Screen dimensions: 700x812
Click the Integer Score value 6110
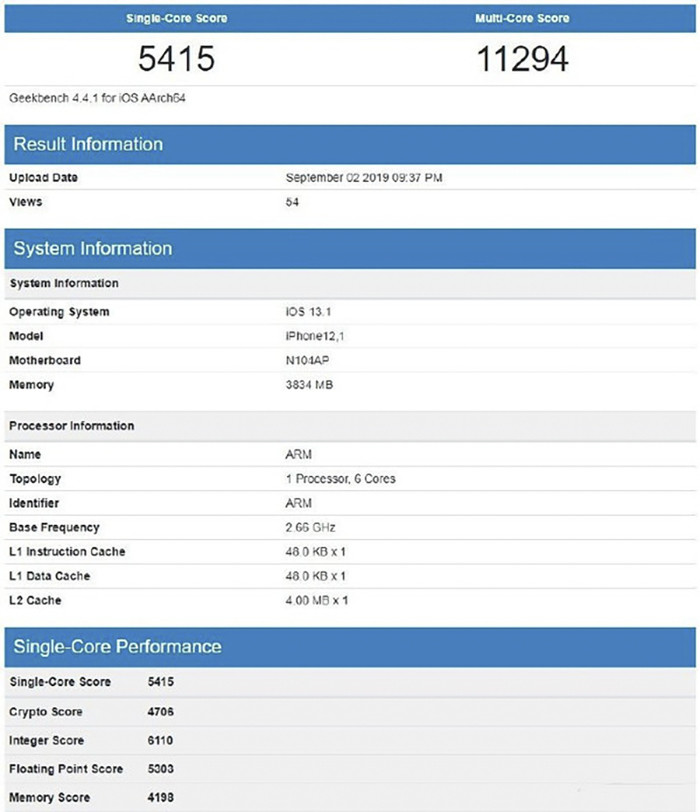click(161, 740)
